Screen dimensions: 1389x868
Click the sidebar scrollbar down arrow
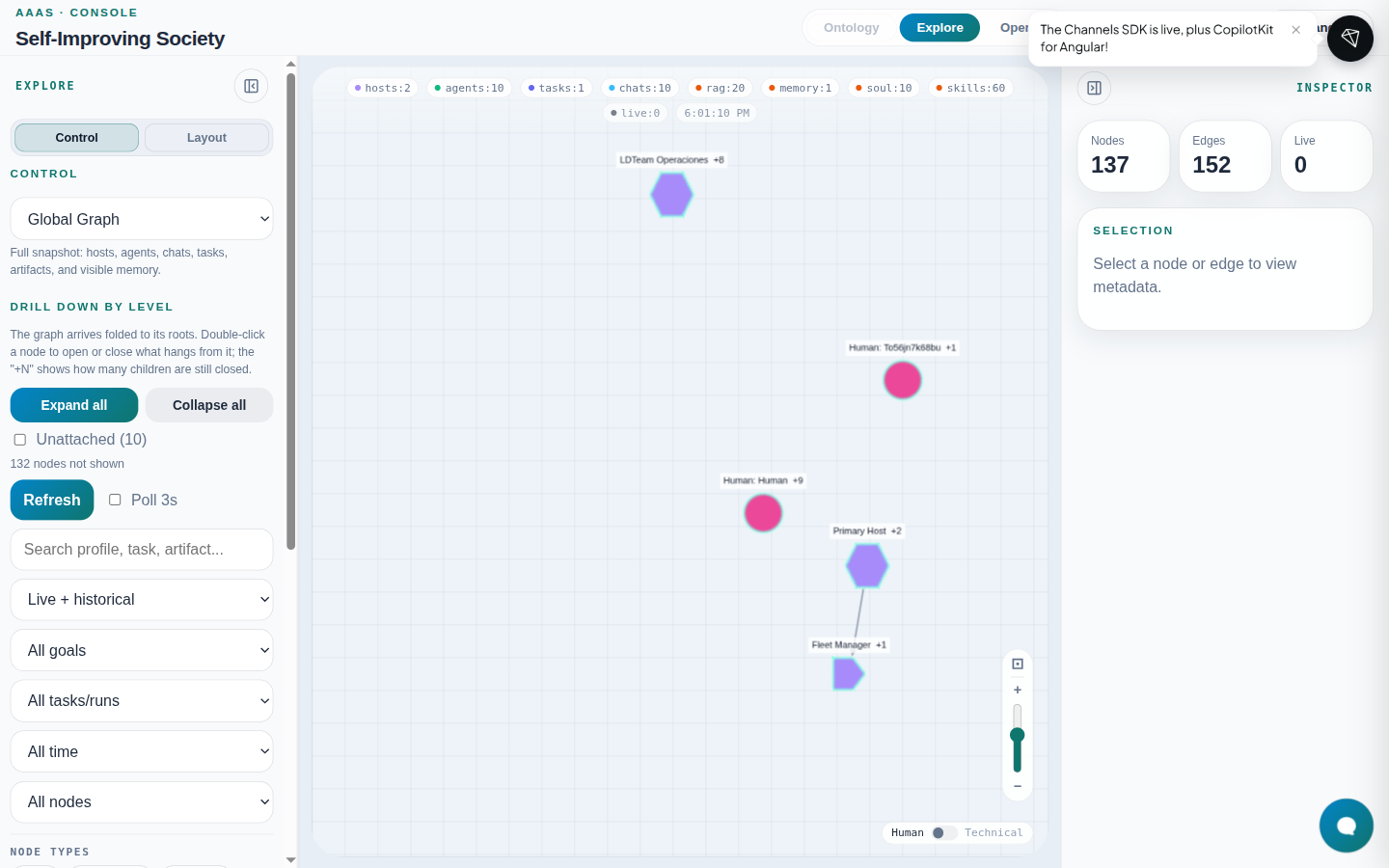291,859
